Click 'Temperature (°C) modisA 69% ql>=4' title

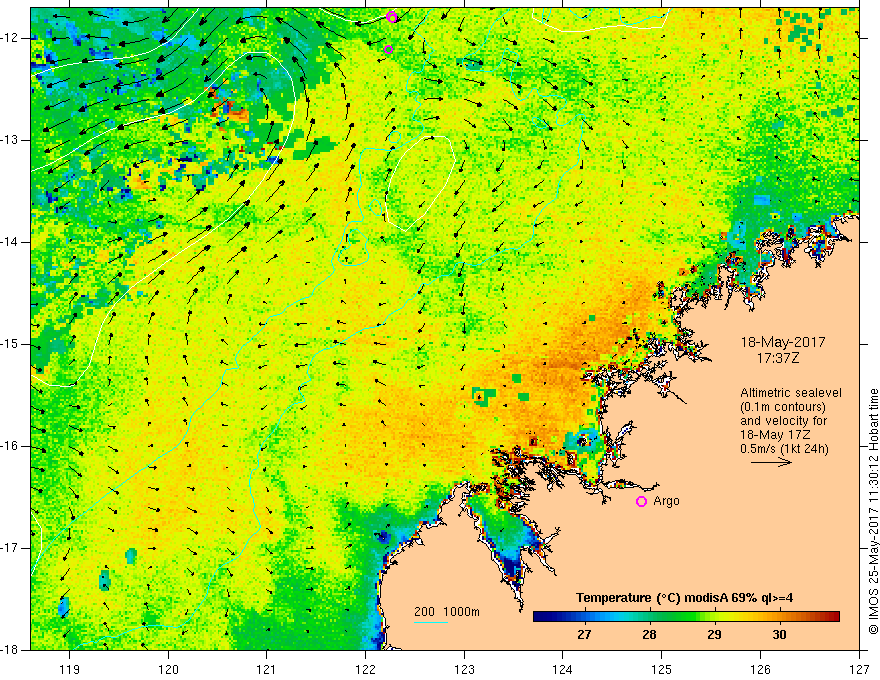point(685,598)
